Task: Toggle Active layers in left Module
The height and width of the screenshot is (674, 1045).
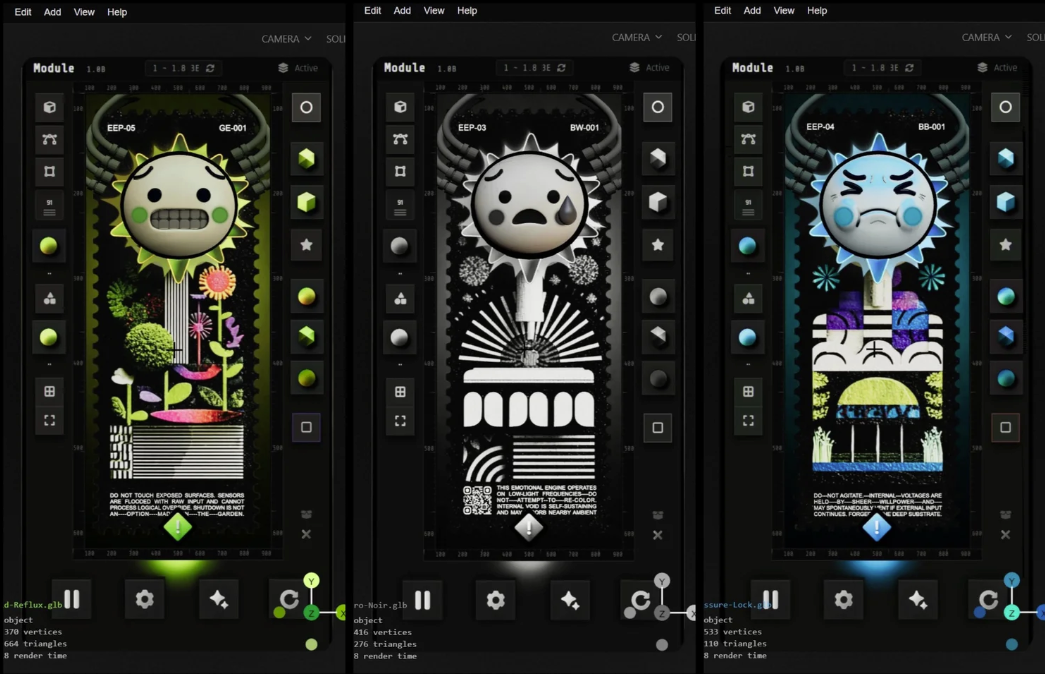Action: tap(298, 68)
